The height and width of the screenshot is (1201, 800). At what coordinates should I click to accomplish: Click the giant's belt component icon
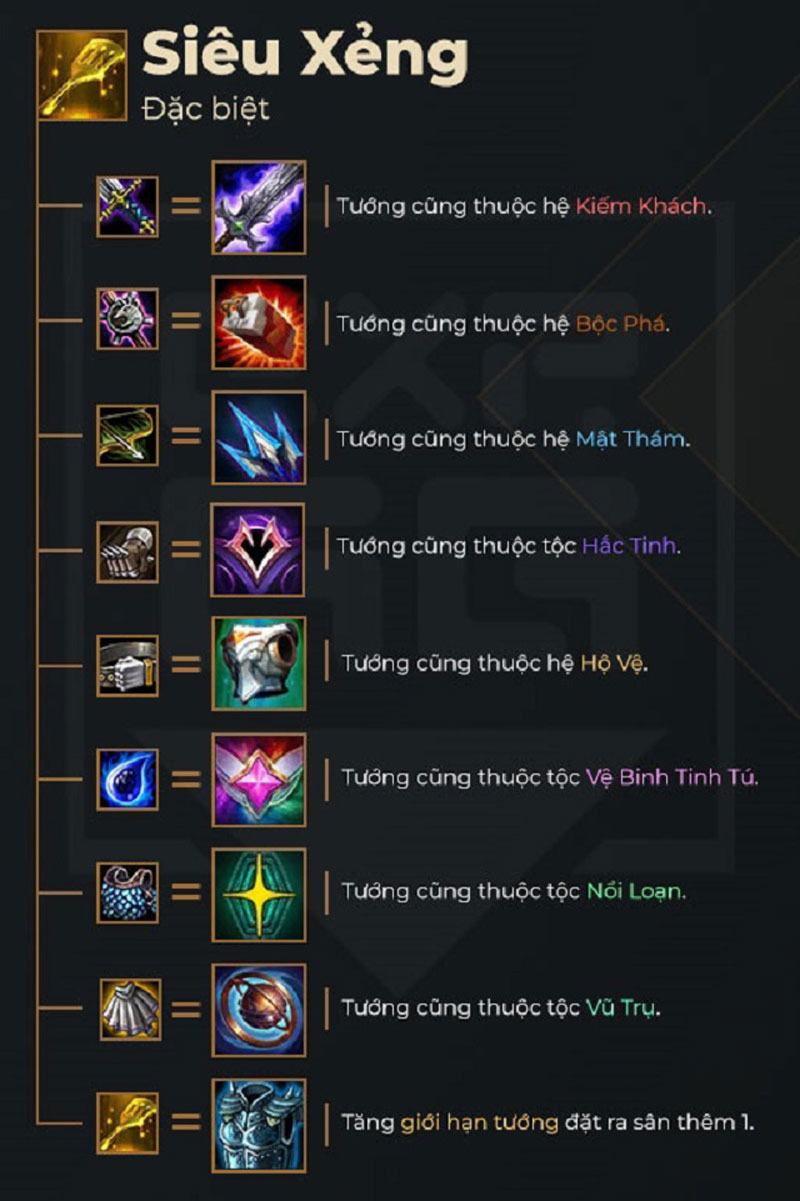(127, 665)
